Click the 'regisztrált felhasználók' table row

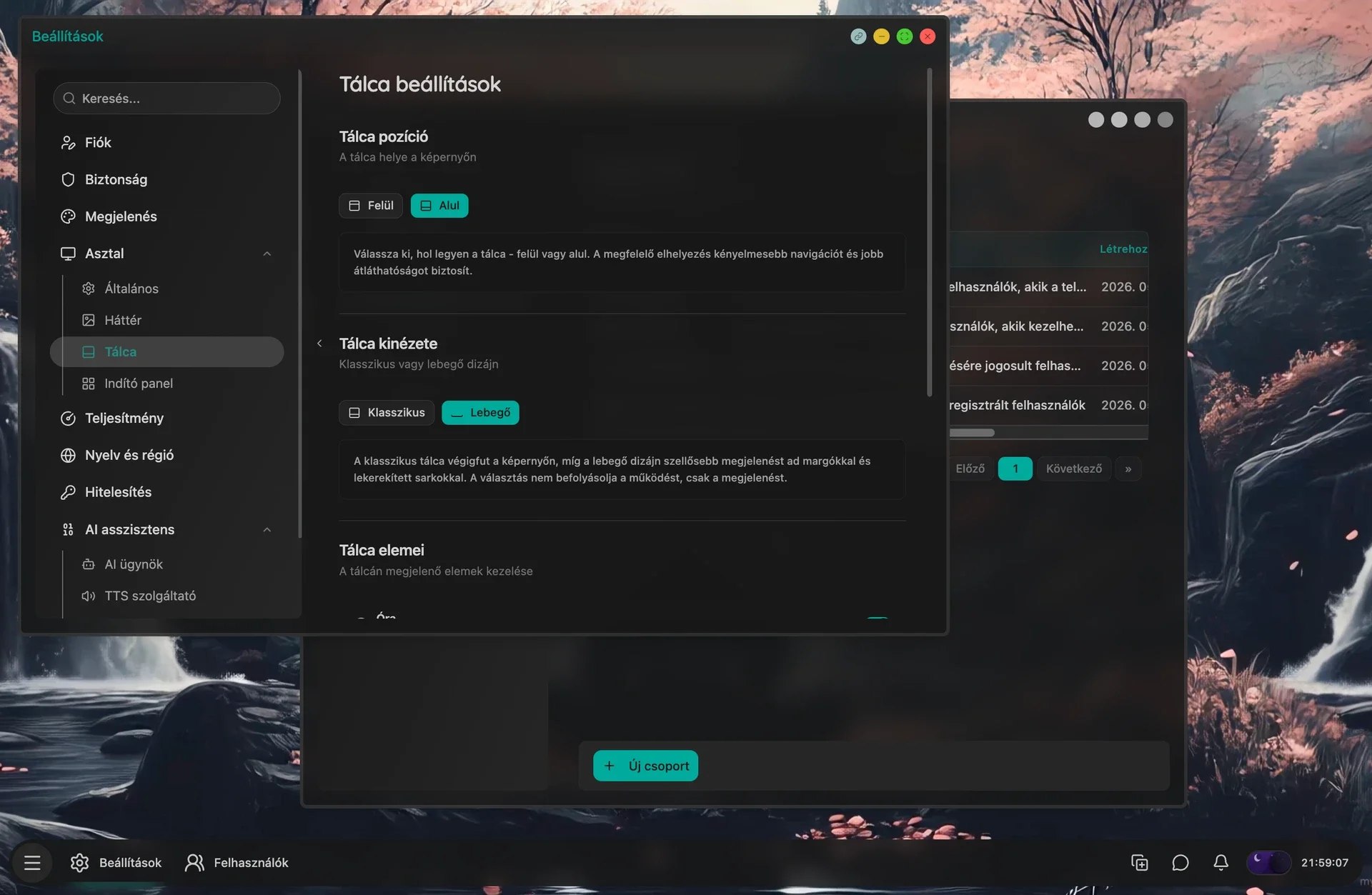tap(1048, 405)
